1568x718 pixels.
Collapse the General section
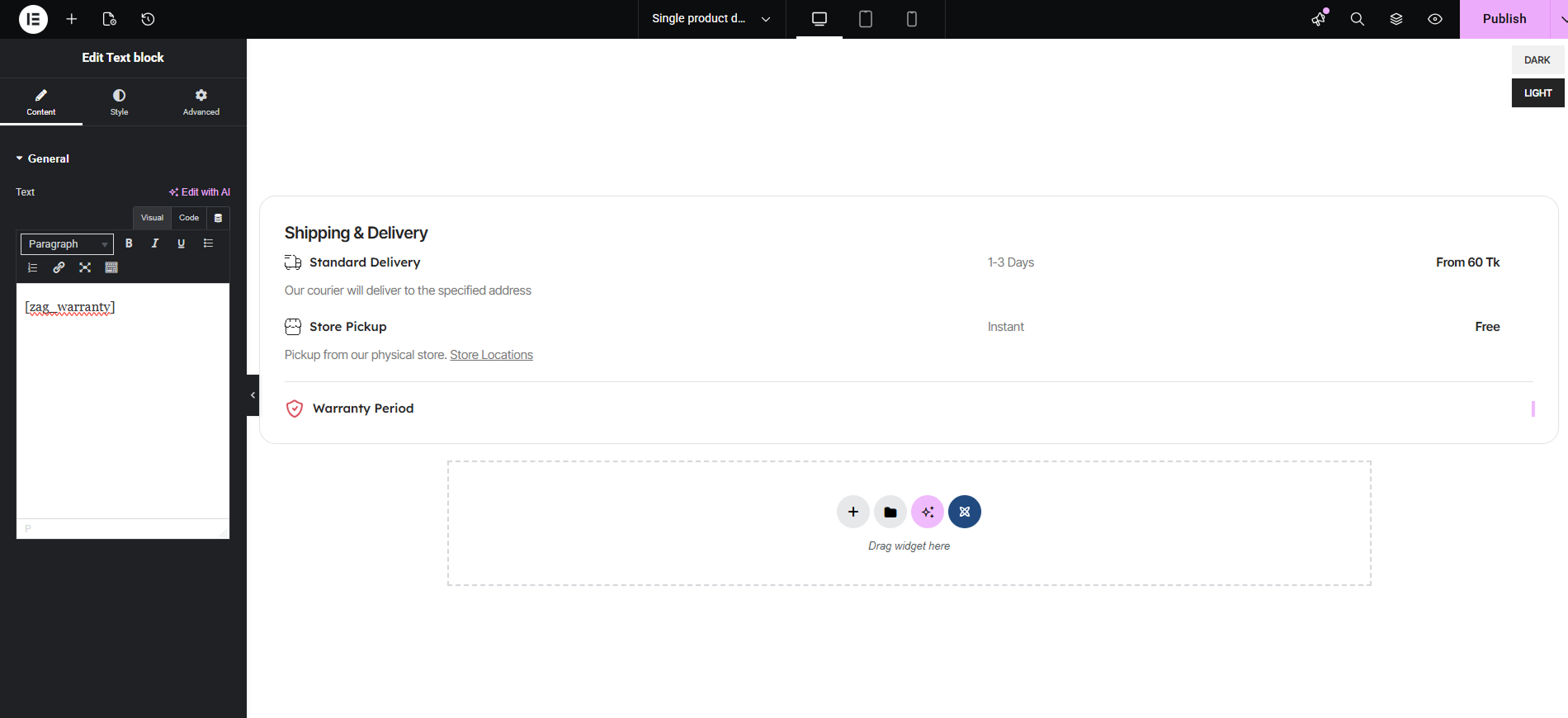[42, 158]
